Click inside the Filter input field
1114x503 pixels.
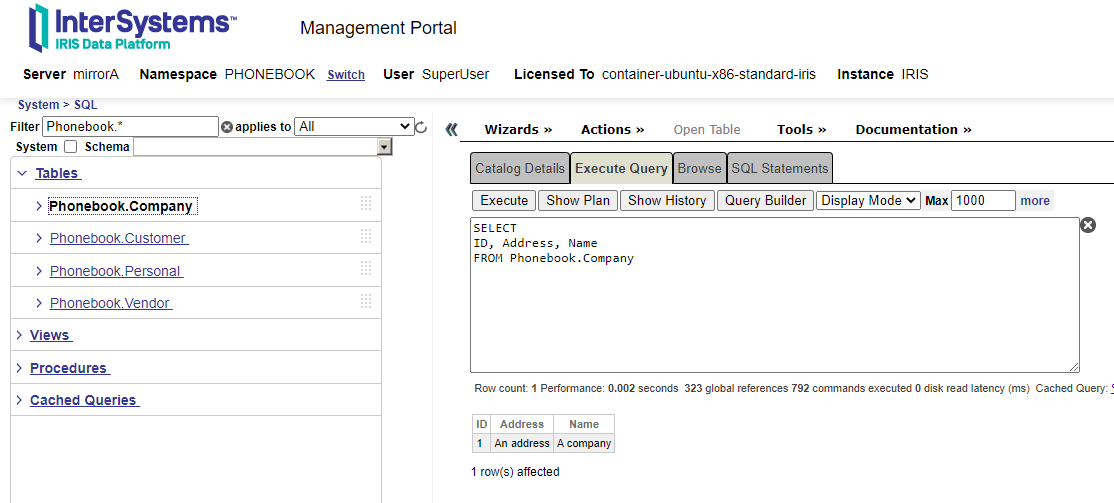pos(131,126)
